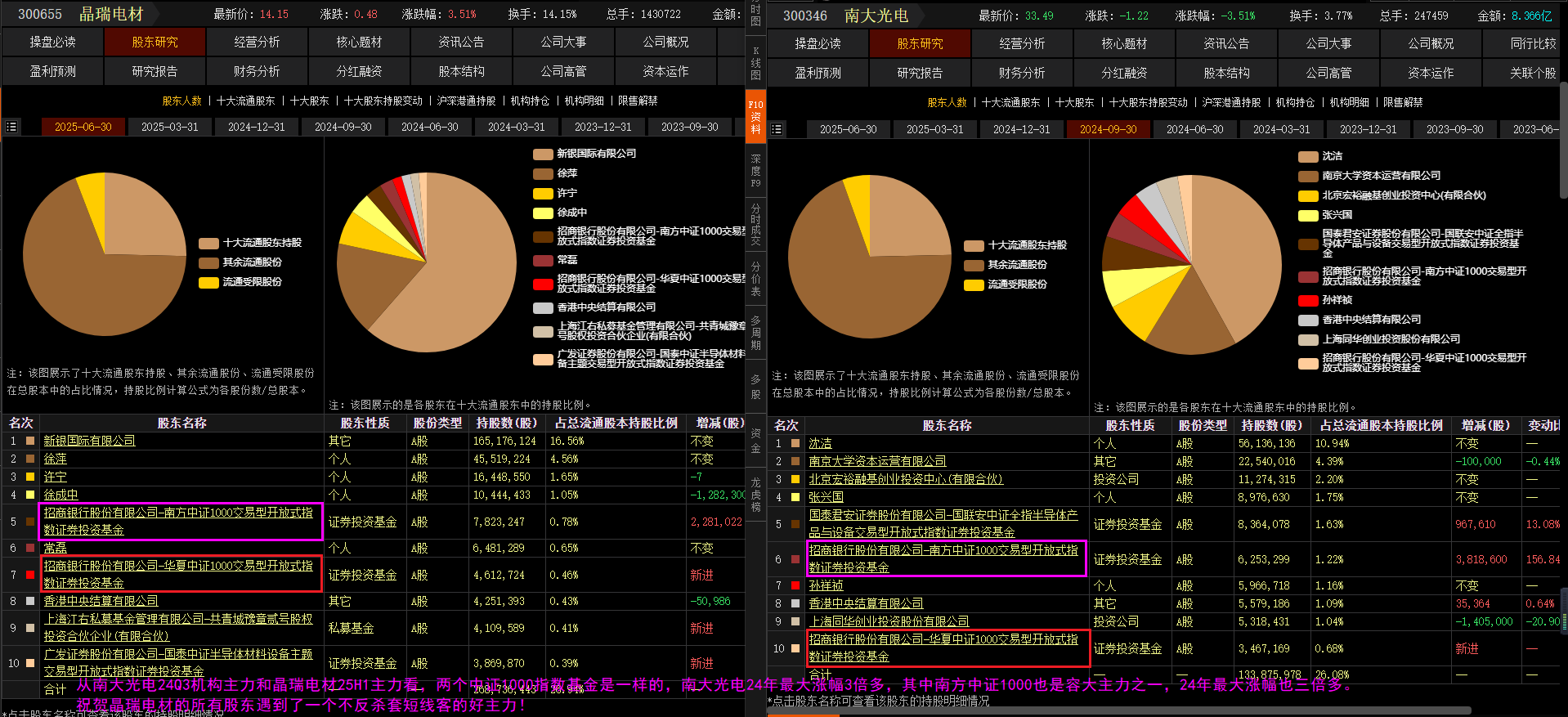
Task: Open shareholder link 北京宏裕融基创业投资中心
Action: (906, 479)
